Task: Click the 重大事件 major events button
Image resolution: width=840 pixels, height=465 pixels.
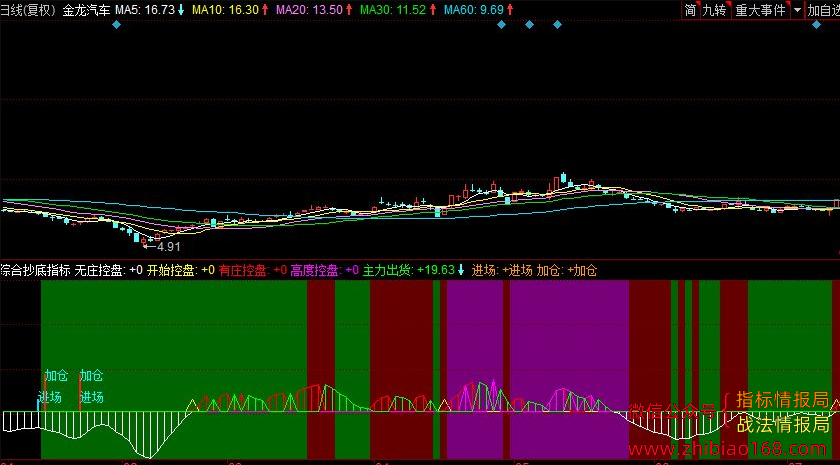Action: (761, 10)
